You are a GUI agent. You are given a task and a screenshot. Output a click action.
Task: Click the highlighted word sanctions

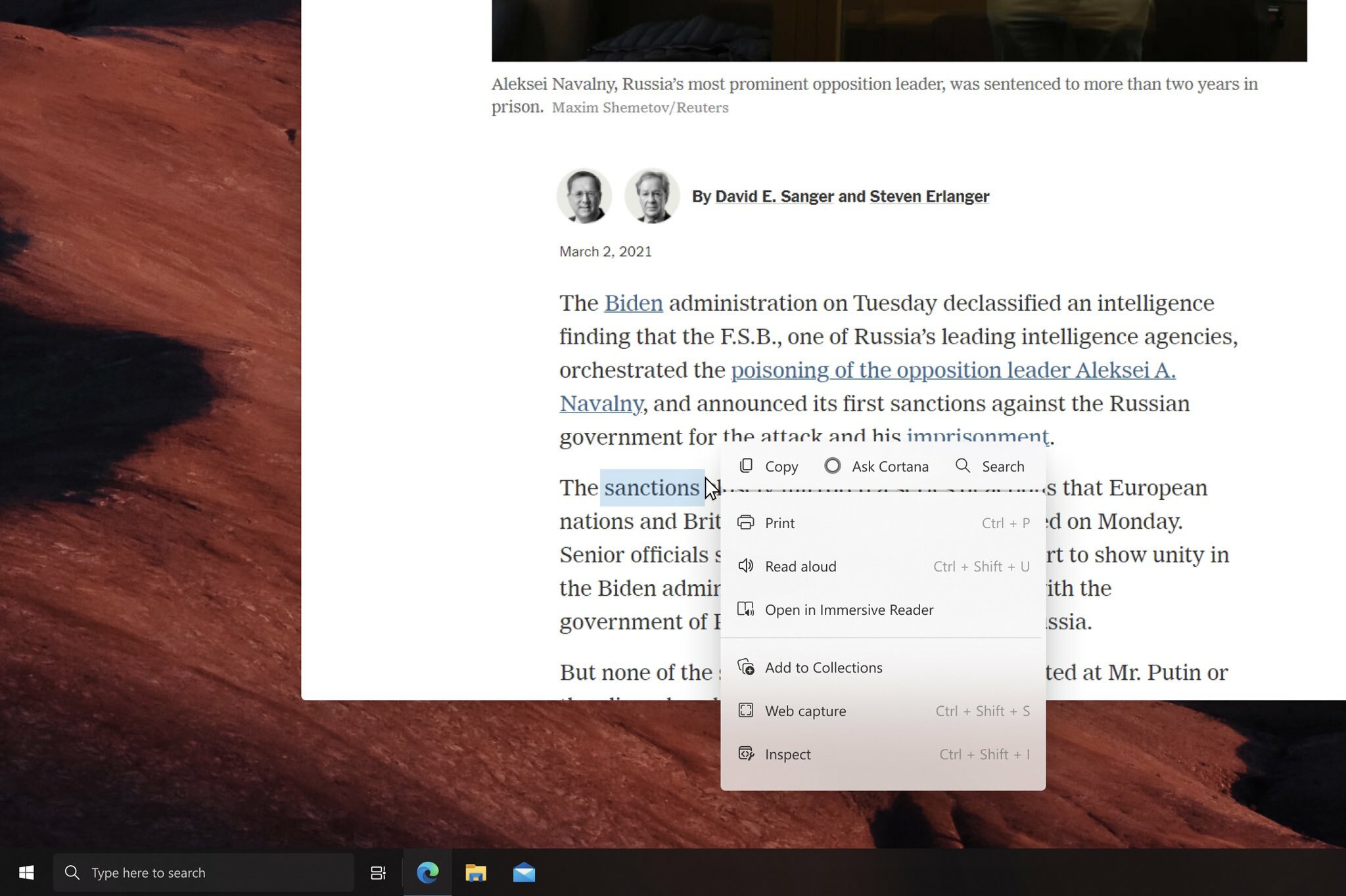pos(651,487)
